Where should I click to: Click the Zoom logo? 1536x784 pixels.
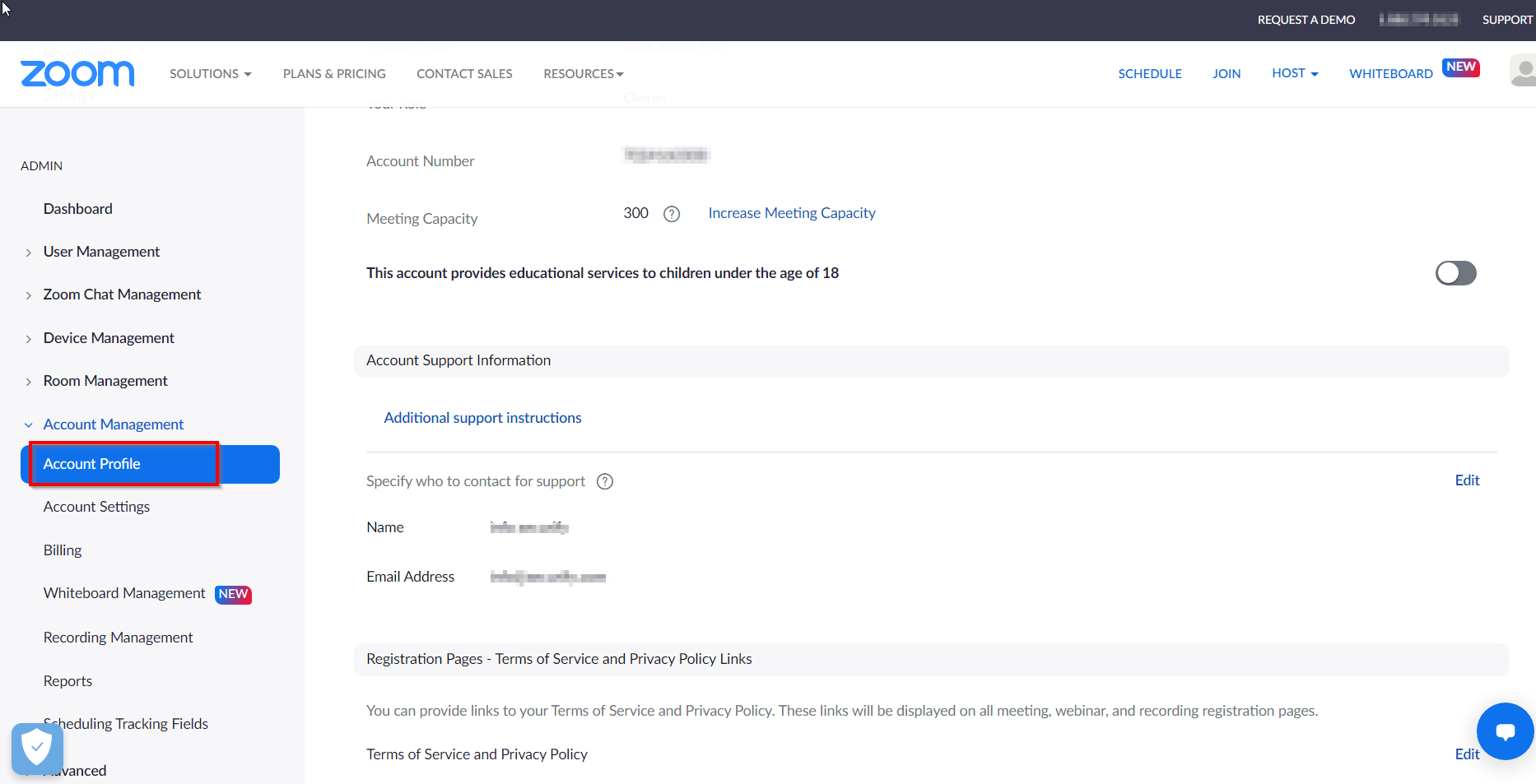(x=77, y=73)
